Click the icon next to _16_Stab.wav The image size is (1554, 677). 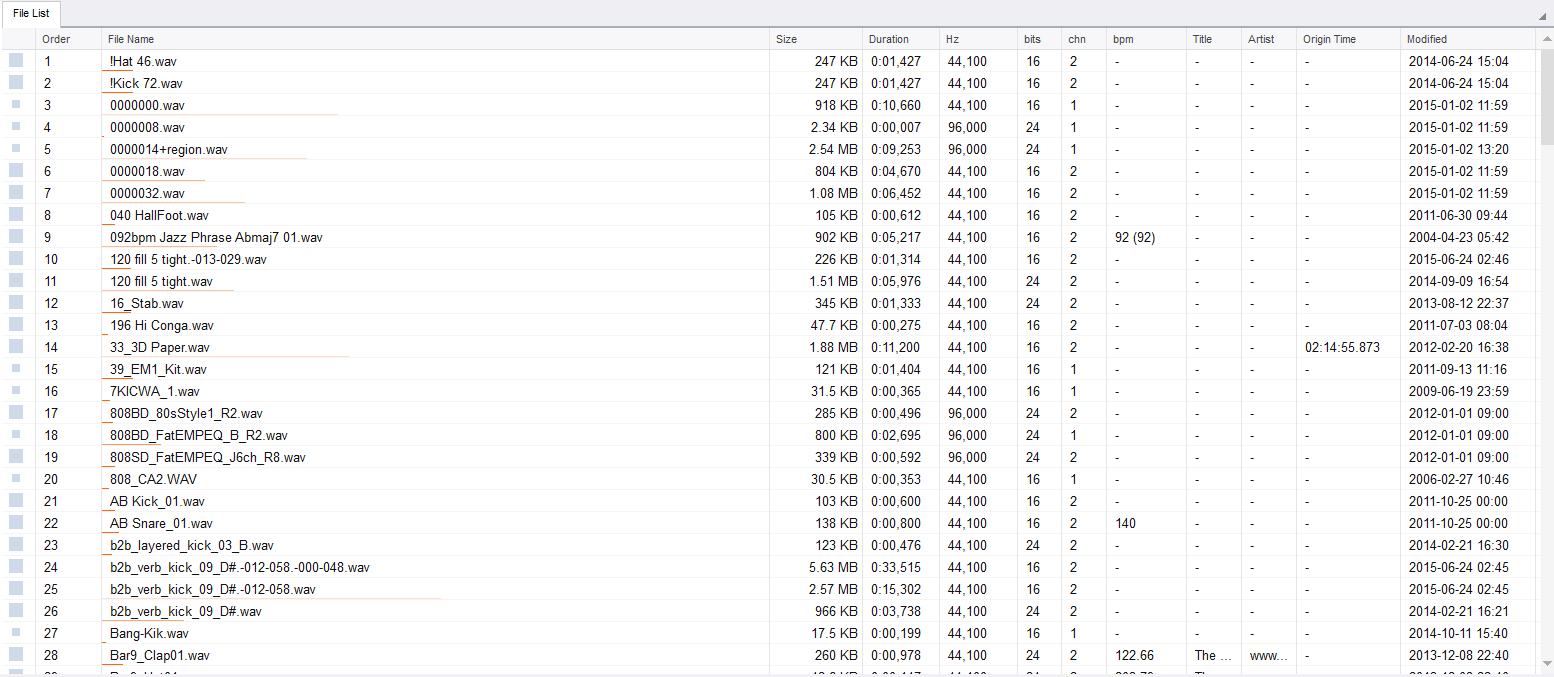tap(16, 303)
